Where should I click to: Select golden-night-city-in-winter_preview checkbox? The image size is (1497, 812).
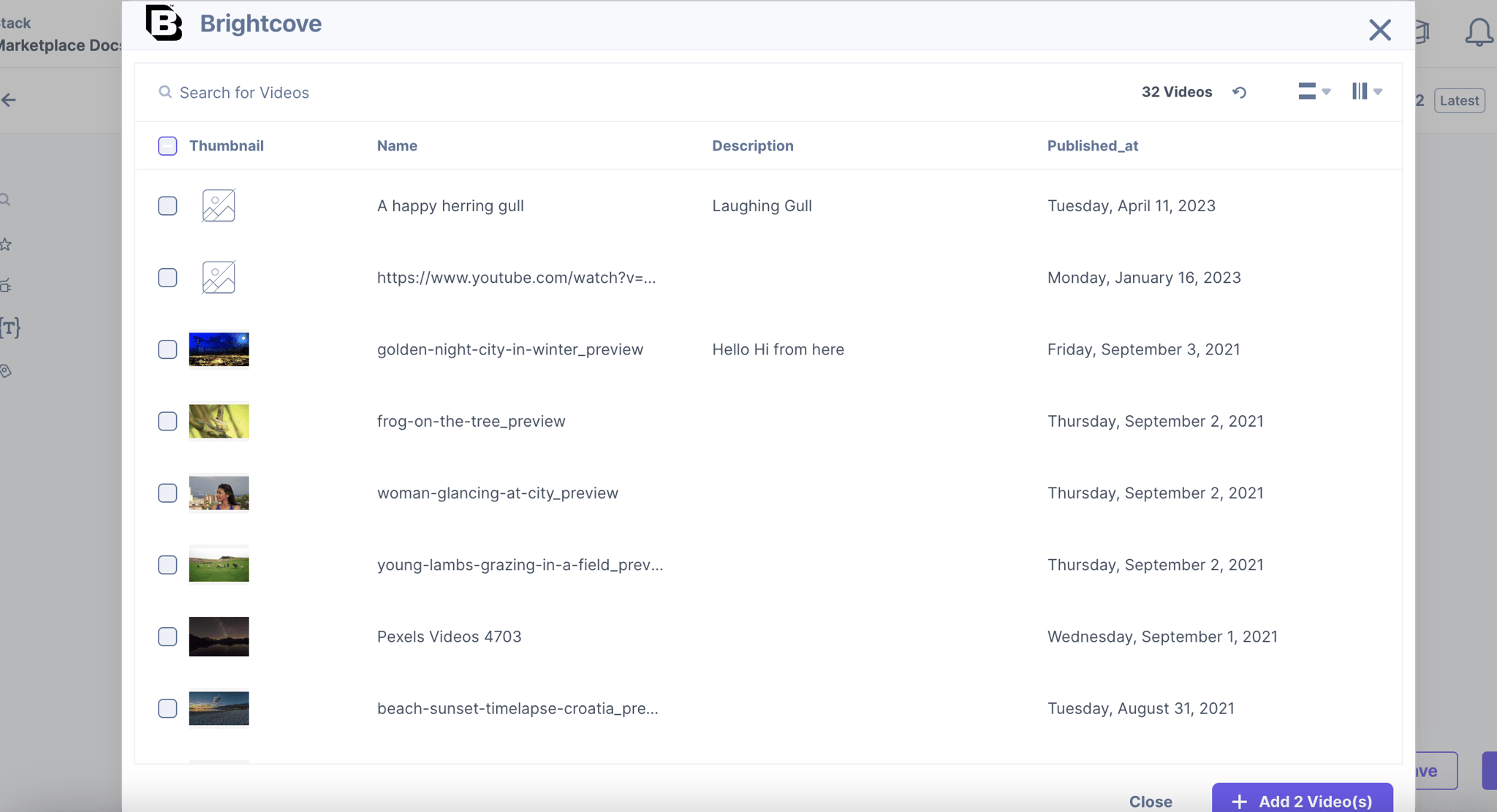[167, 349]
